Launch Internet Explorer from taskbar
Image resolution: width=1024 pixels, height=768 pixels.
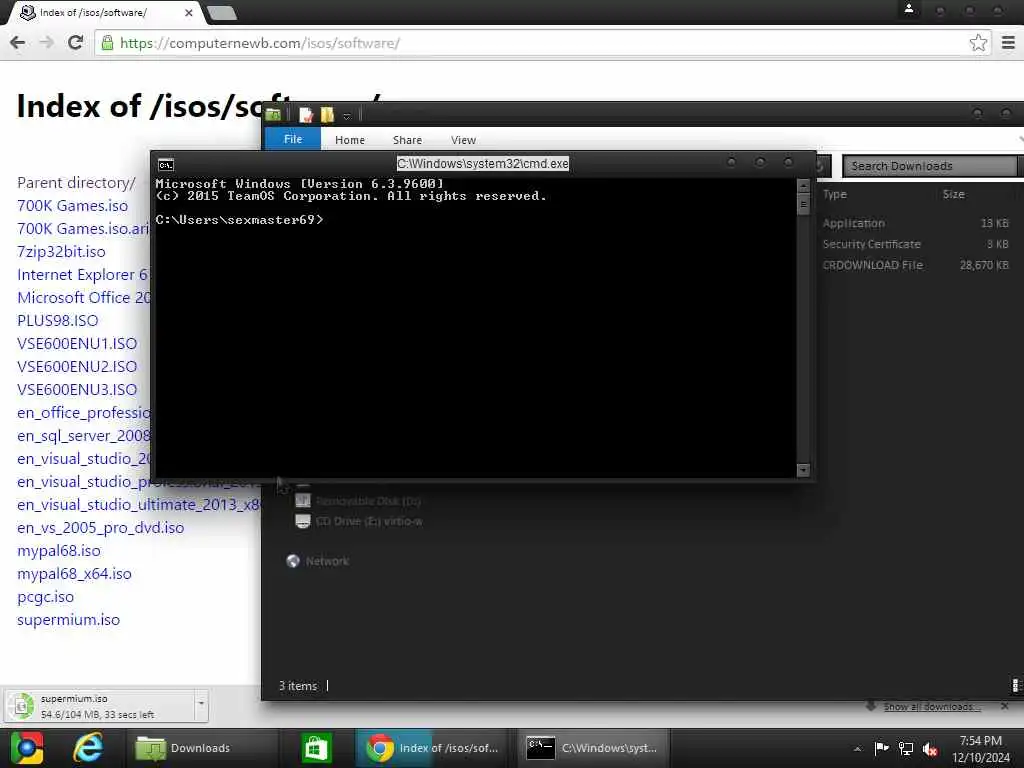[x=88, y=748]
